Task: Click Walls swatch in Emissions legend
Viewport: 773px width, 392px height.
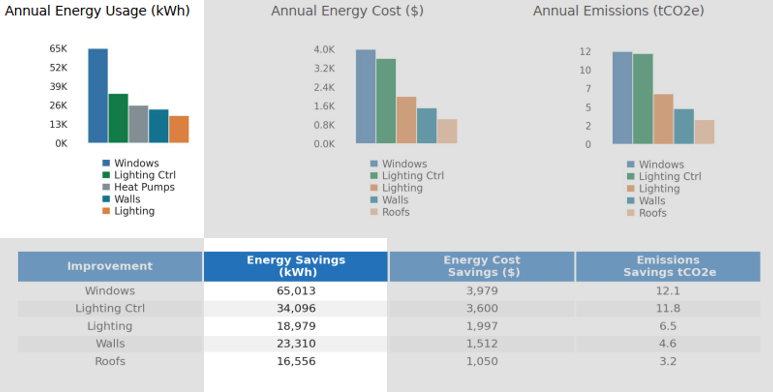Action: [x=631, y=201]
